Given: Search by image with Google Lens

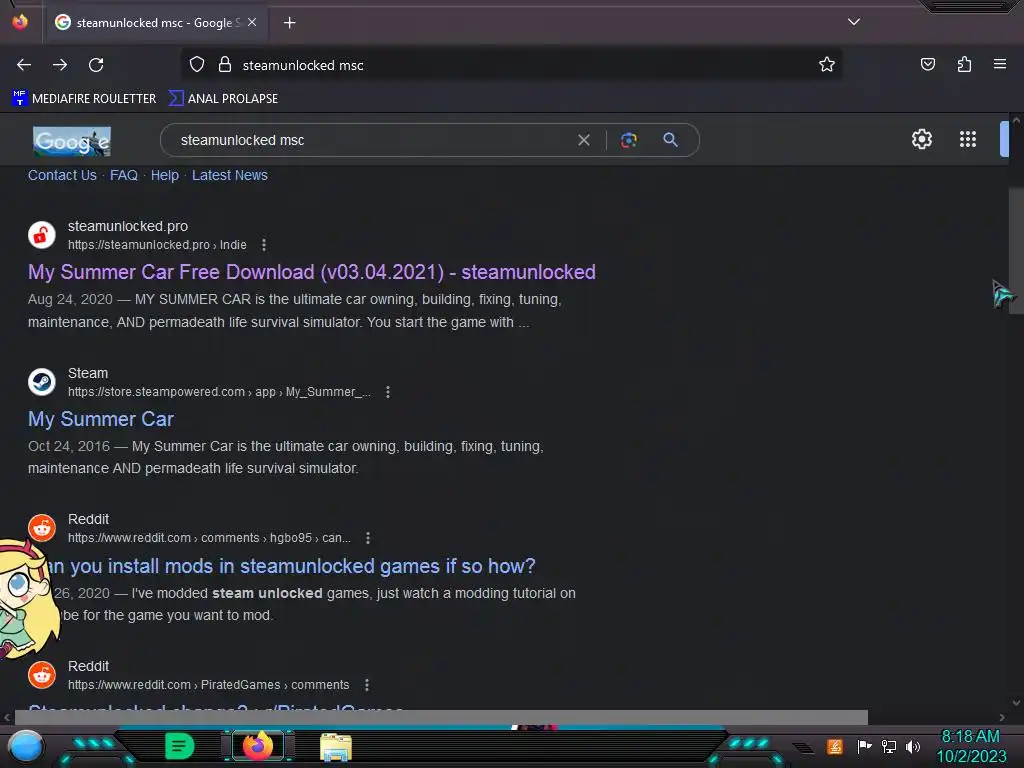Looking at the screenshot, I should (628, 140).
